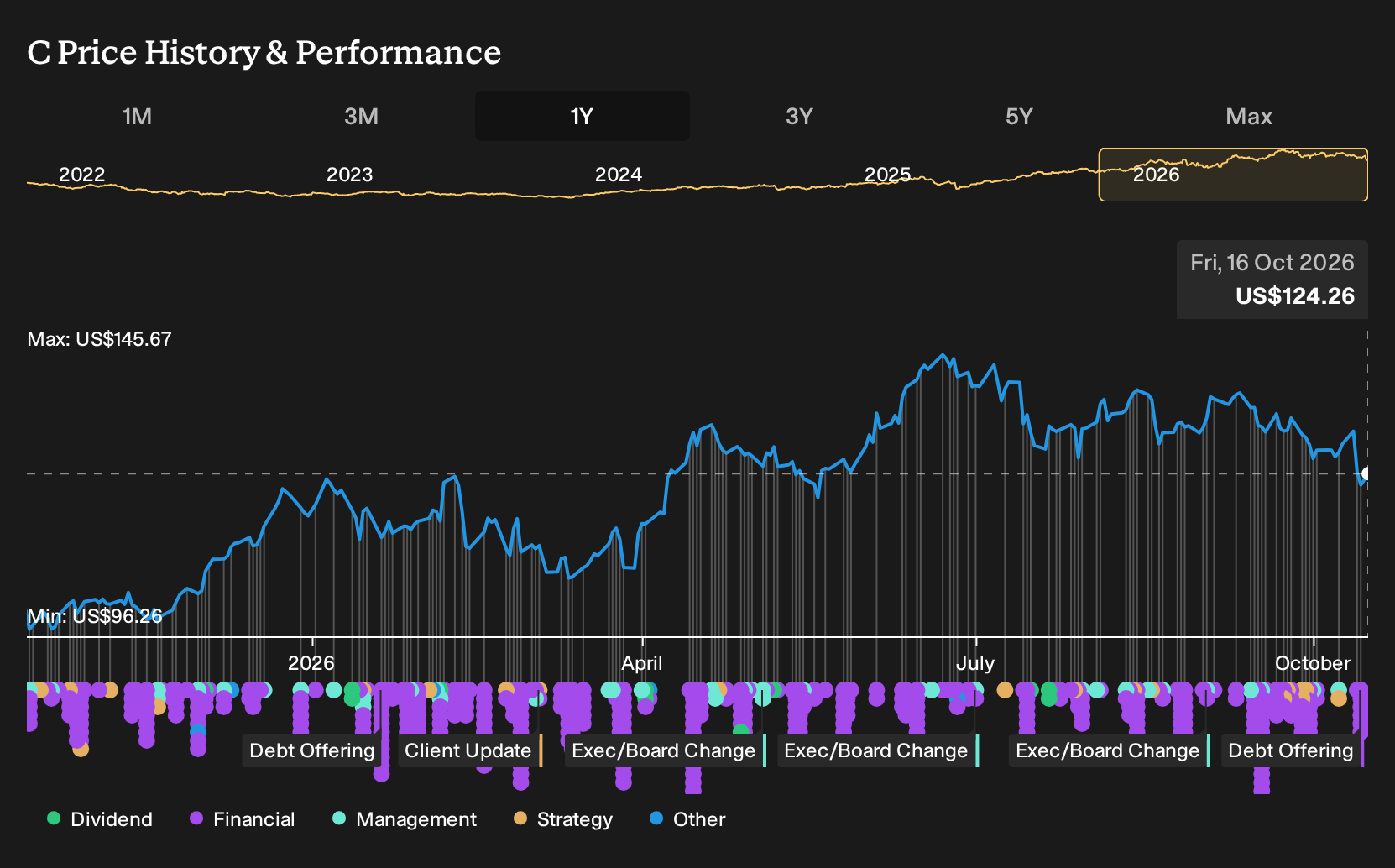This screenshot has width=1395, height=868.
Task: Open the Debt Offering label below 2026 axis tick
Action: (312, 750)
